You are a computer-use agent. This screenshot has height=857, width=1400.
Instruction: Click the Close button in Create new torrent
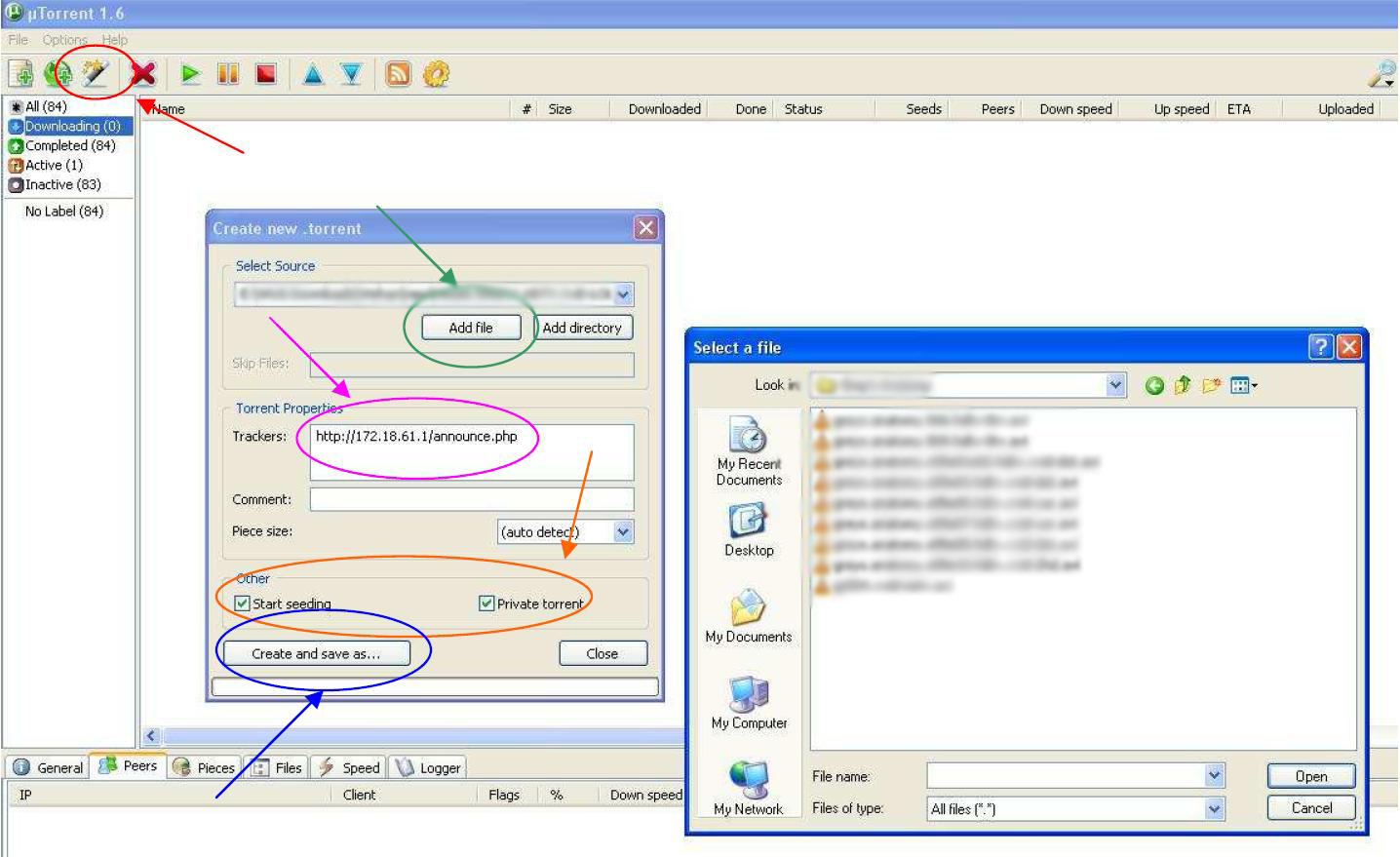pyautogui.click(x=603, y=653)
